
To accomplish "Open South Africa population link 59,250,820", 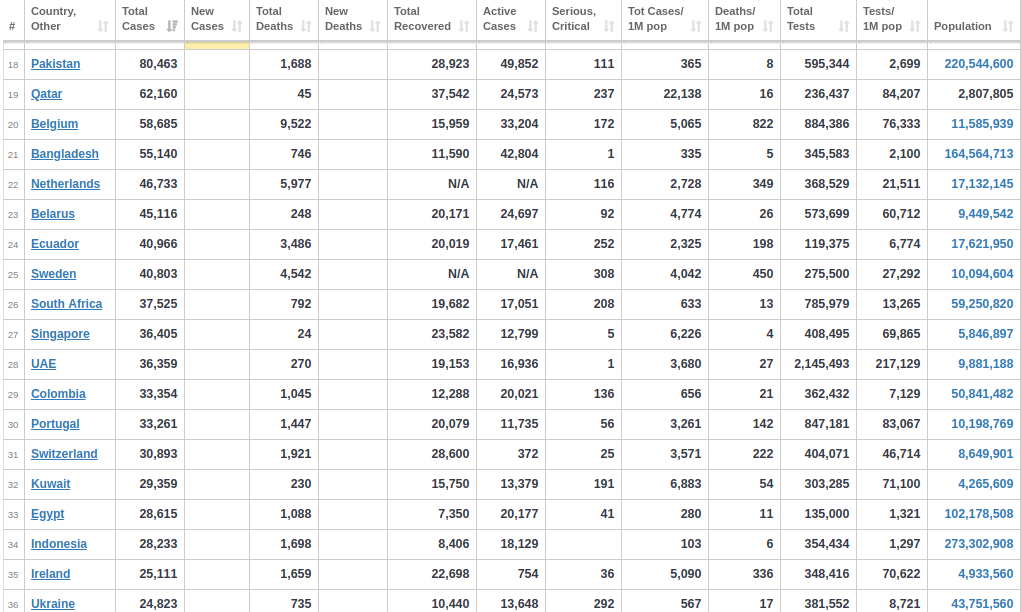I will [x=982, y=303].
